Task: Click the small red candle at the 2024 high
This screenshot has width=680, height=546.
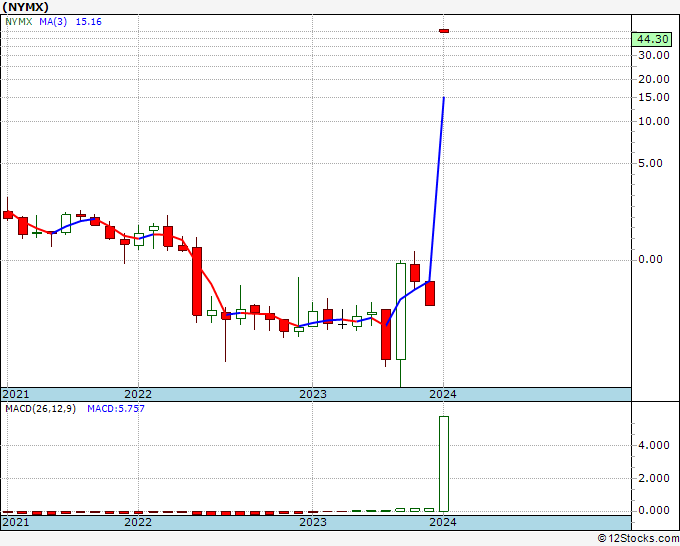Action: 444,31
